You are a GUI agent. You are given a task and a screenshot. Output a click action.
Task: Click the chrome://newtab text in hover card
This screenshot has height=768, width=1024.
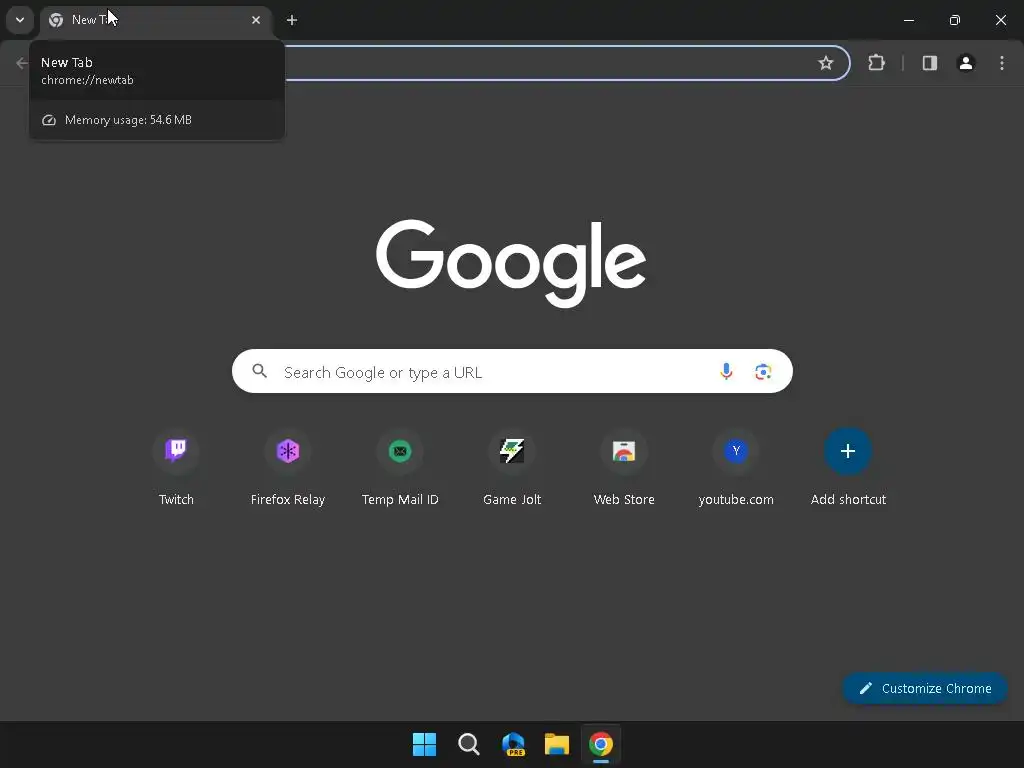coord(87,80)
